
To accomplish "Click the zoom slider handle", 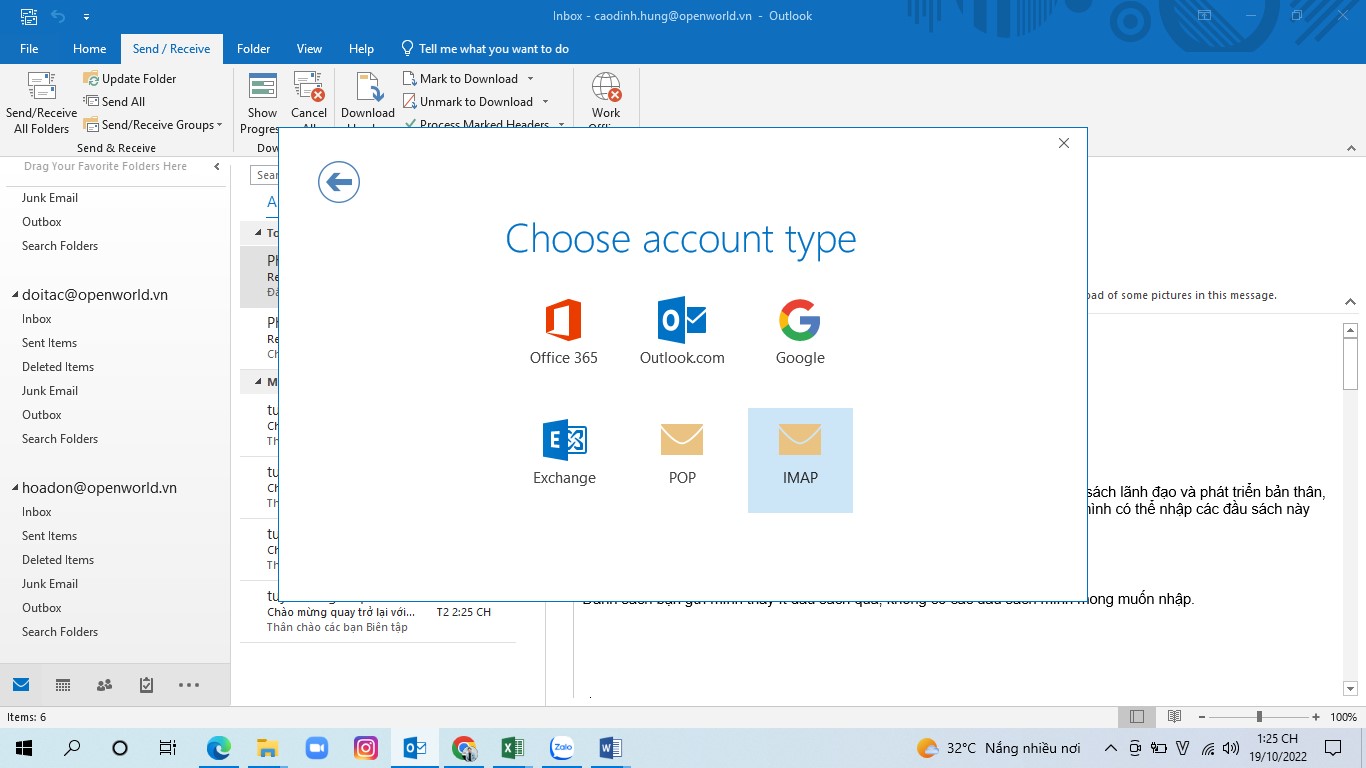I will (x=1259, y=717).
